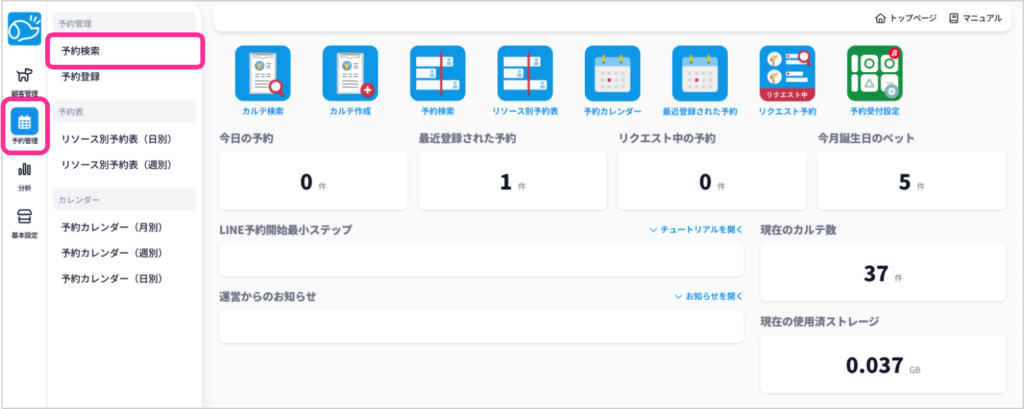Open the カルテ検索 shortcut icon
Screen dimensions: 1024x409
click(x=262, y=74)
